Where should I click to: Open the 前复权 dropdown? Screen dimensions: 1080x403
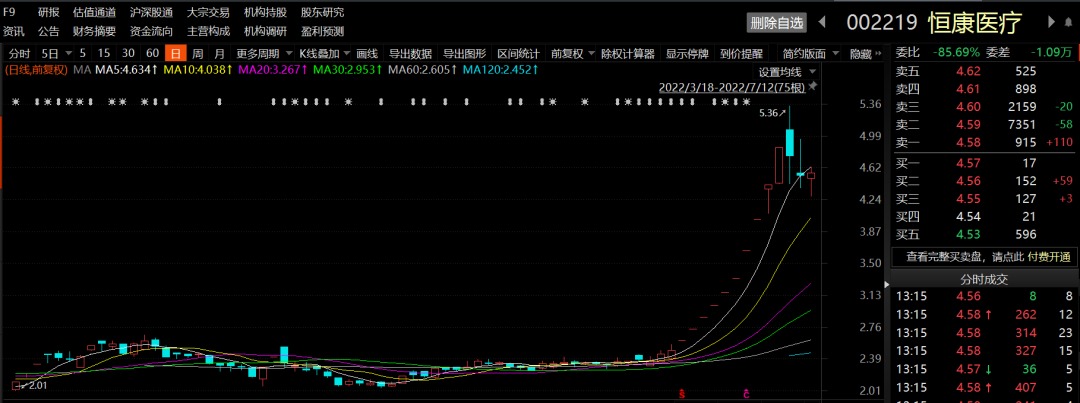[571, 54]
